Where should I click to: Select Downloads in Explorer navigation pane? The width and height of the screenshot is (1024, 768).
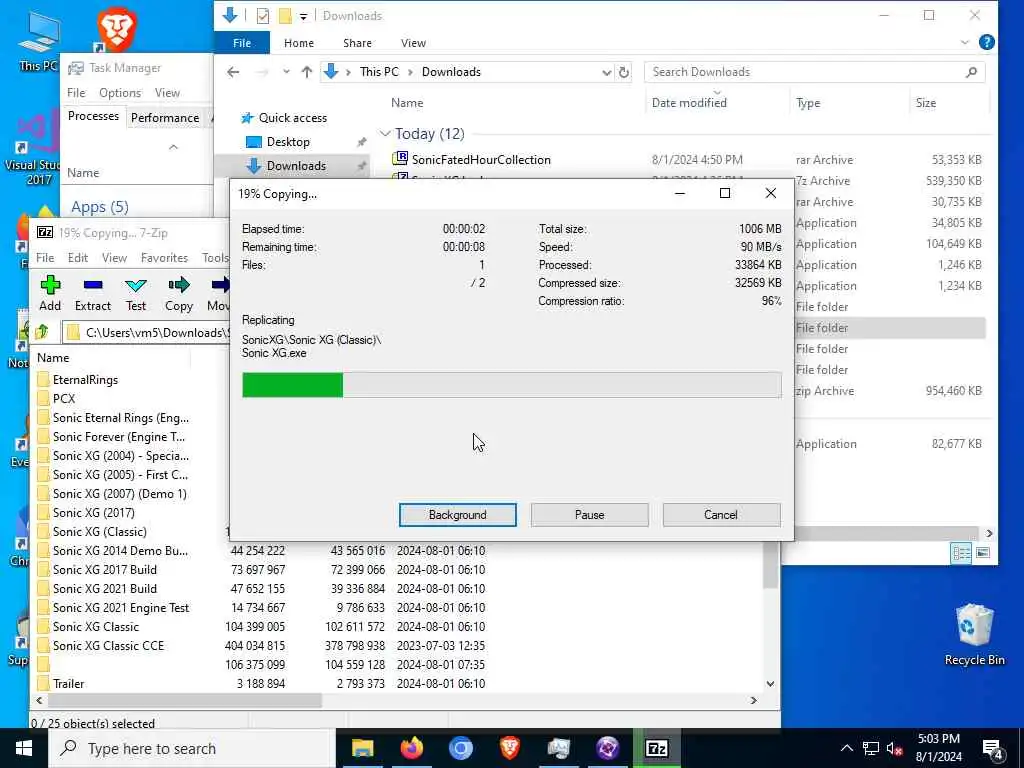[x=296, y=166]
